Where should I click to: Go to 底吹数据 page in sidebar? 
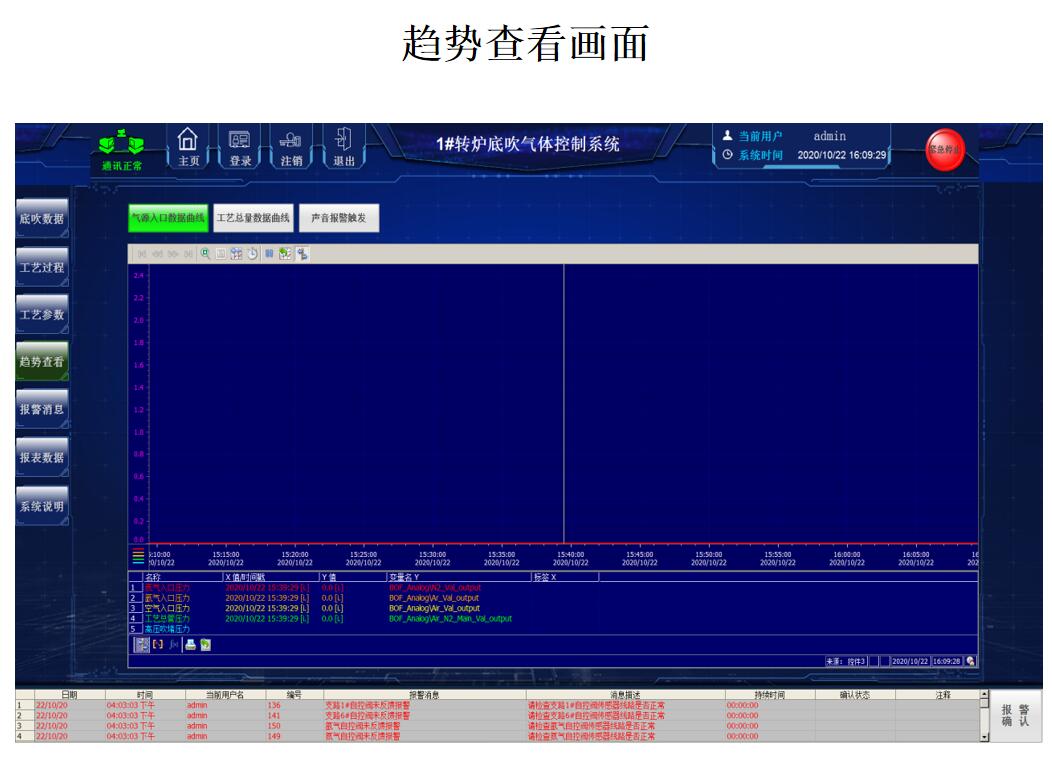pyautogui.click(x=42, y=219)
